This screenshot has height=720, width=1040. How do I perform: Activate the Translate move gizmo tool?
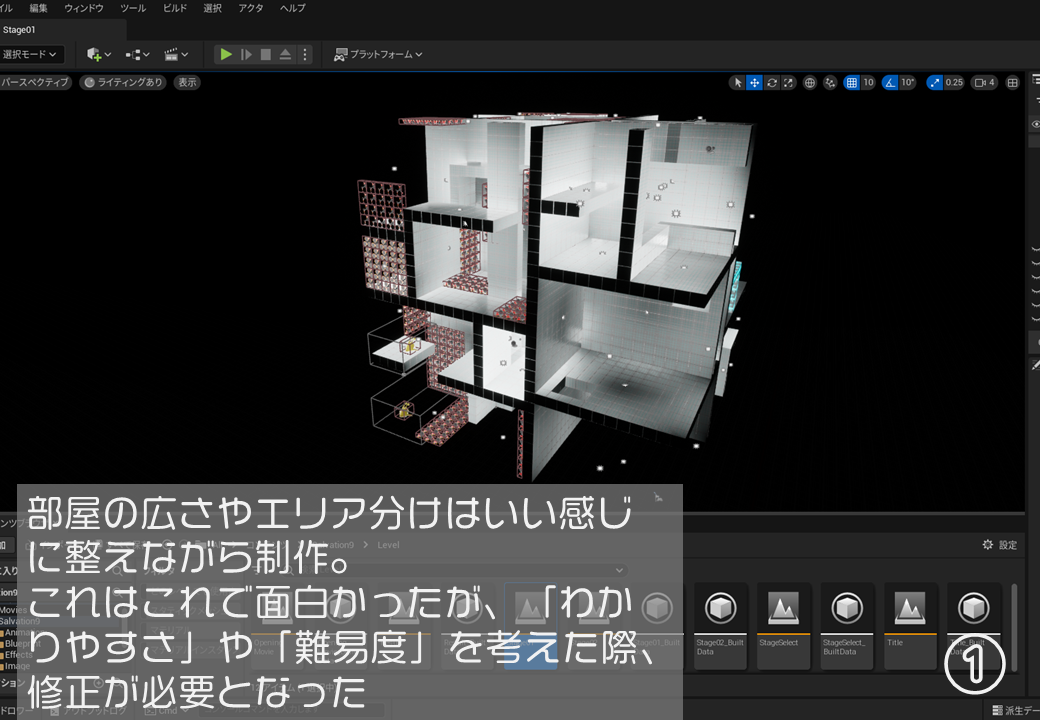coord(755,83)
